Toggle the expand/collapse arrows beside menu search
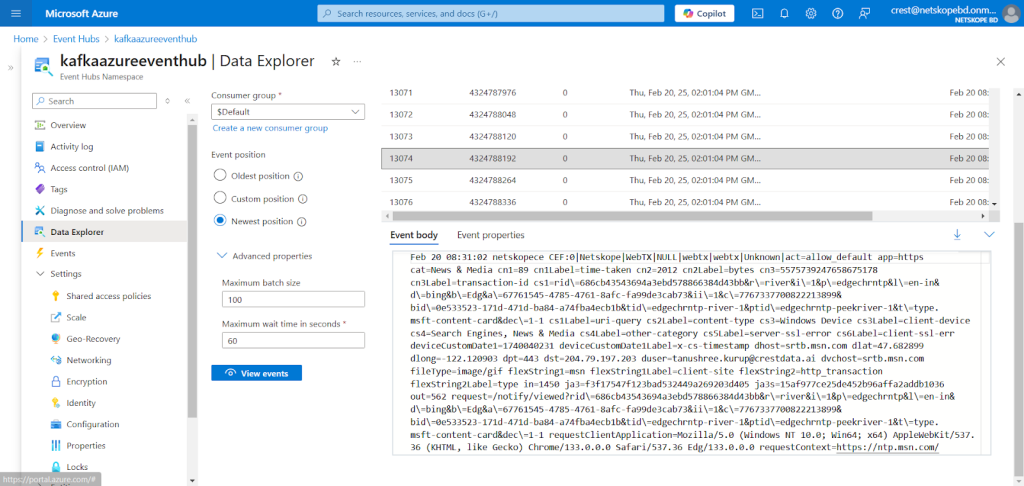Screen dimensions: 1024x486 [167, 101]
